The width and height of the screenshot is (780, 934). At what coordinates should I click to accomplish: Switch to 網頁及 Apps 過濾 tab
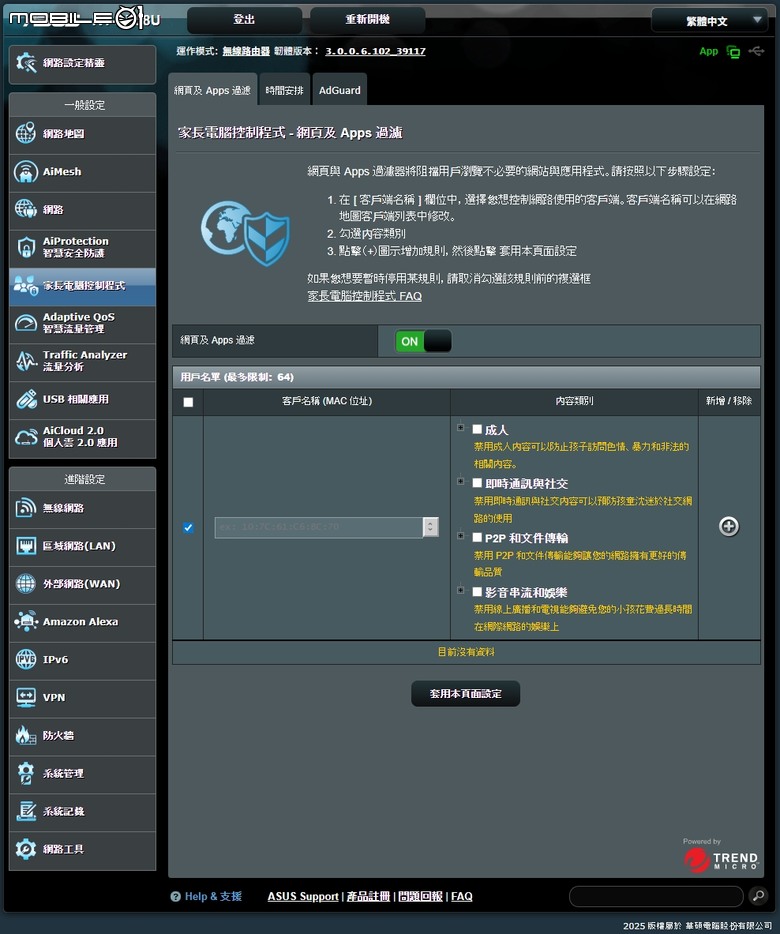pos(213,90)
